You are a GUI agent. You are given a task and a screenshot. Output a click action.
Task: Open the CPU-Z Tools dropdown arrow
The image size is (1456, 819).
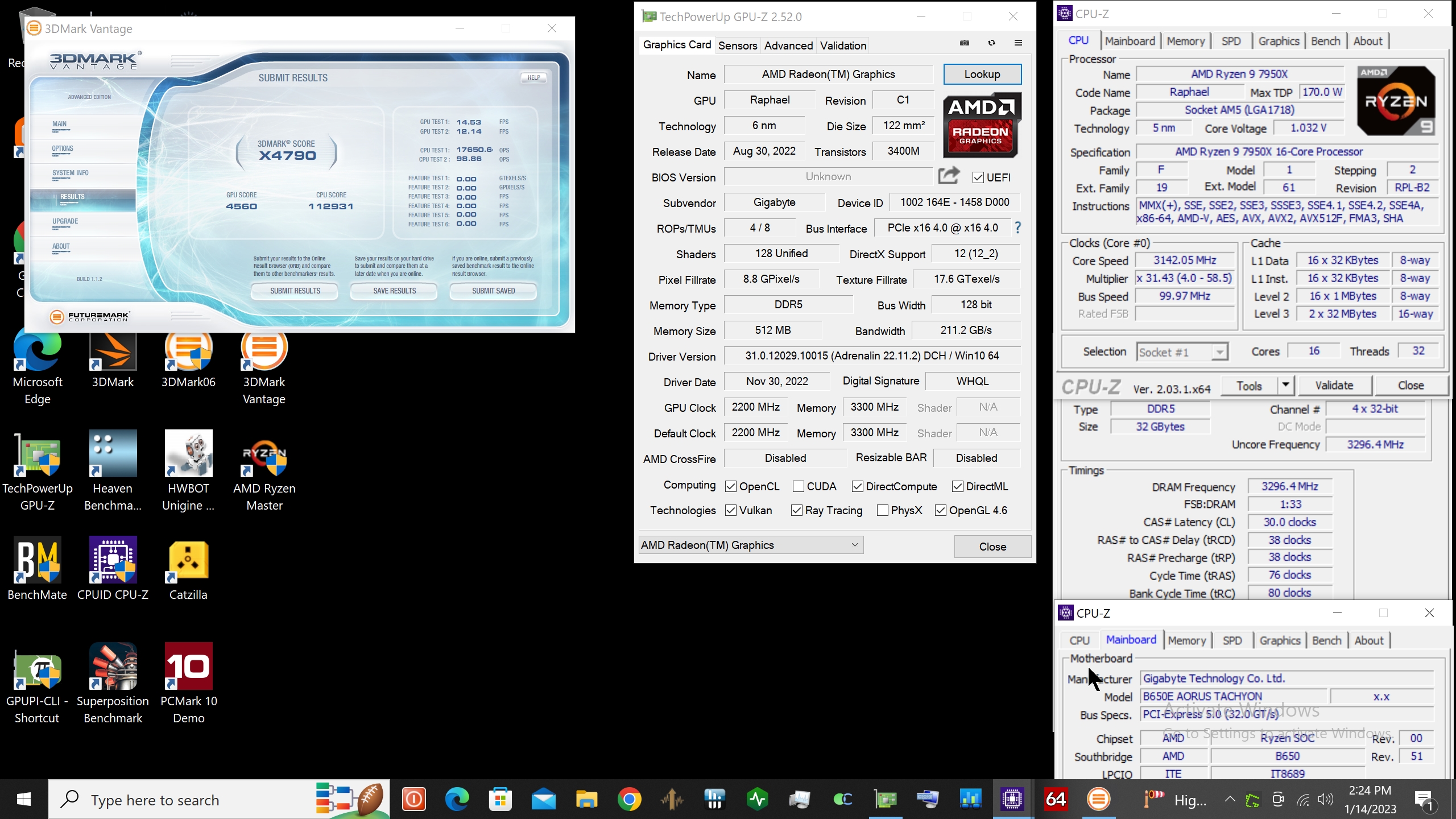point(1285,386)
